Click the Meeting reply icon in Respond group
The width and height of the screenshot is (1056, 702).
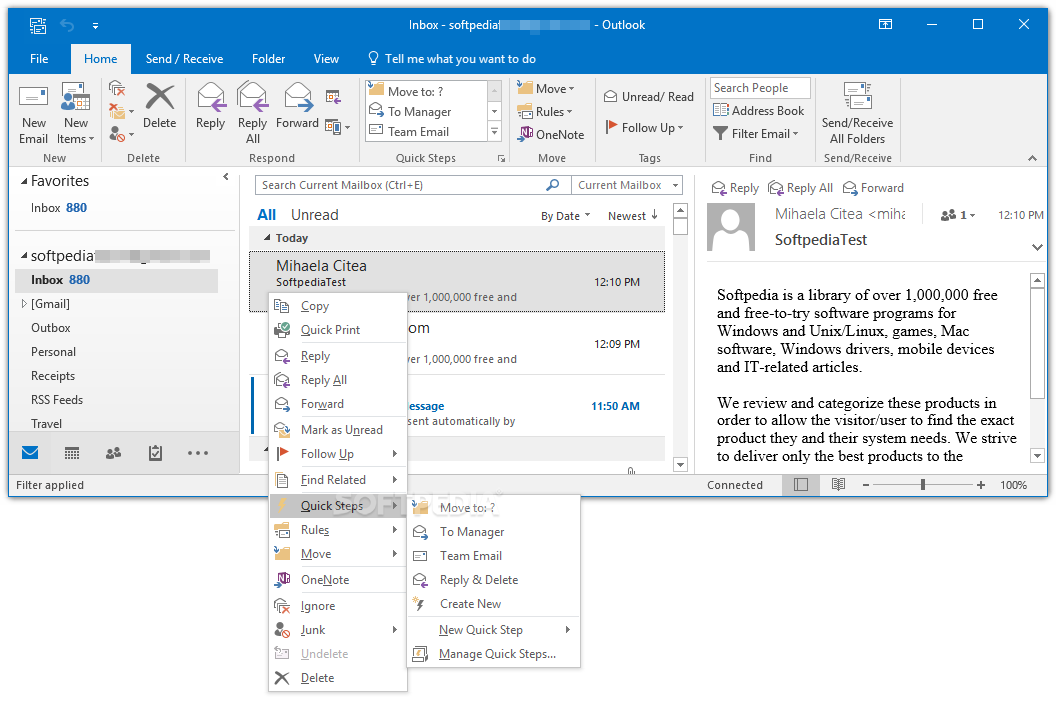click(333, 97)
